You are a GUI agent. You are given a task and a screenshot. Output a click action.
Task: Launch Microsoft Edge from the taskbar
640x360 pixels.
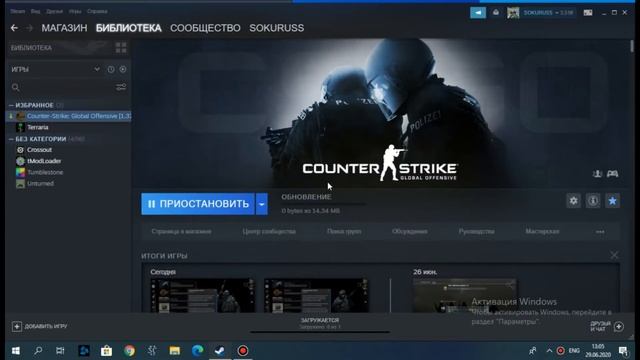(198, 351)
